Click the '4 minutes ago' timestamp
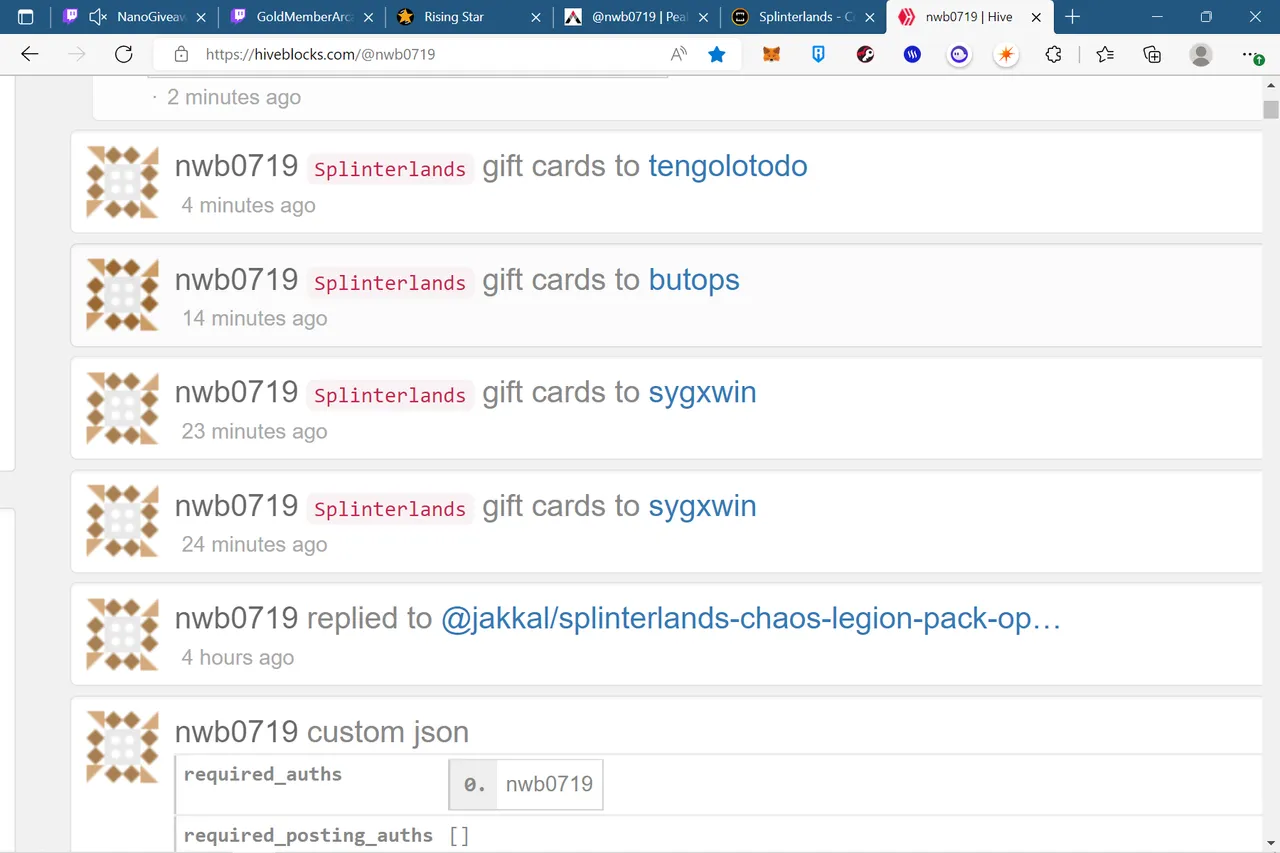 click(x=248, y=205)
